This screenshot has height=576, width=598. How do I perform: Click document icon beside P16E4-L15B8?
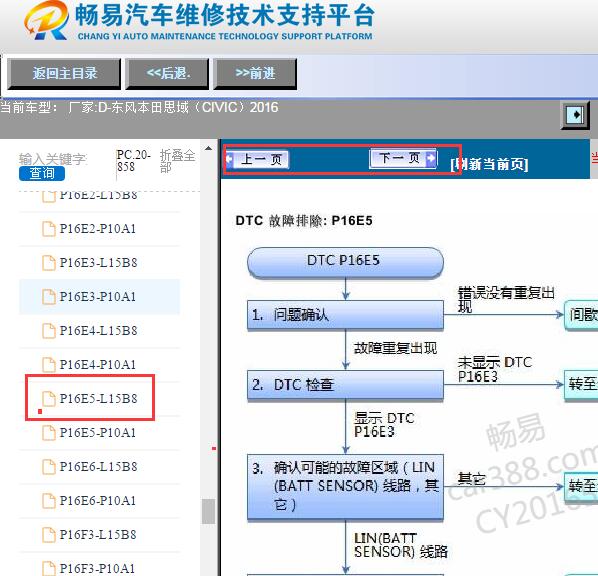(48, 331)
